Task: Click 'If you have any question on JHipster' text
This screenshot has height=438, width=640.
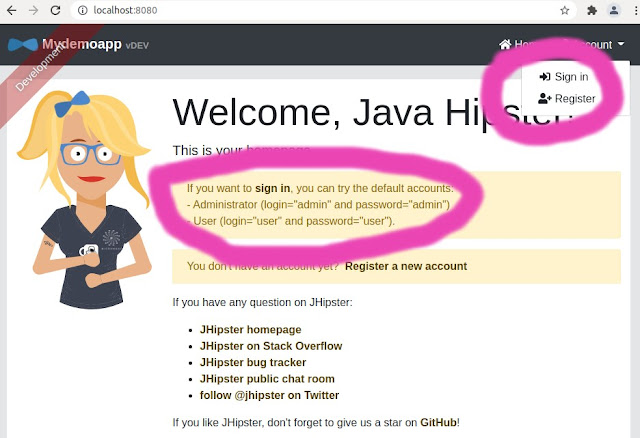Action: [262, 302]
